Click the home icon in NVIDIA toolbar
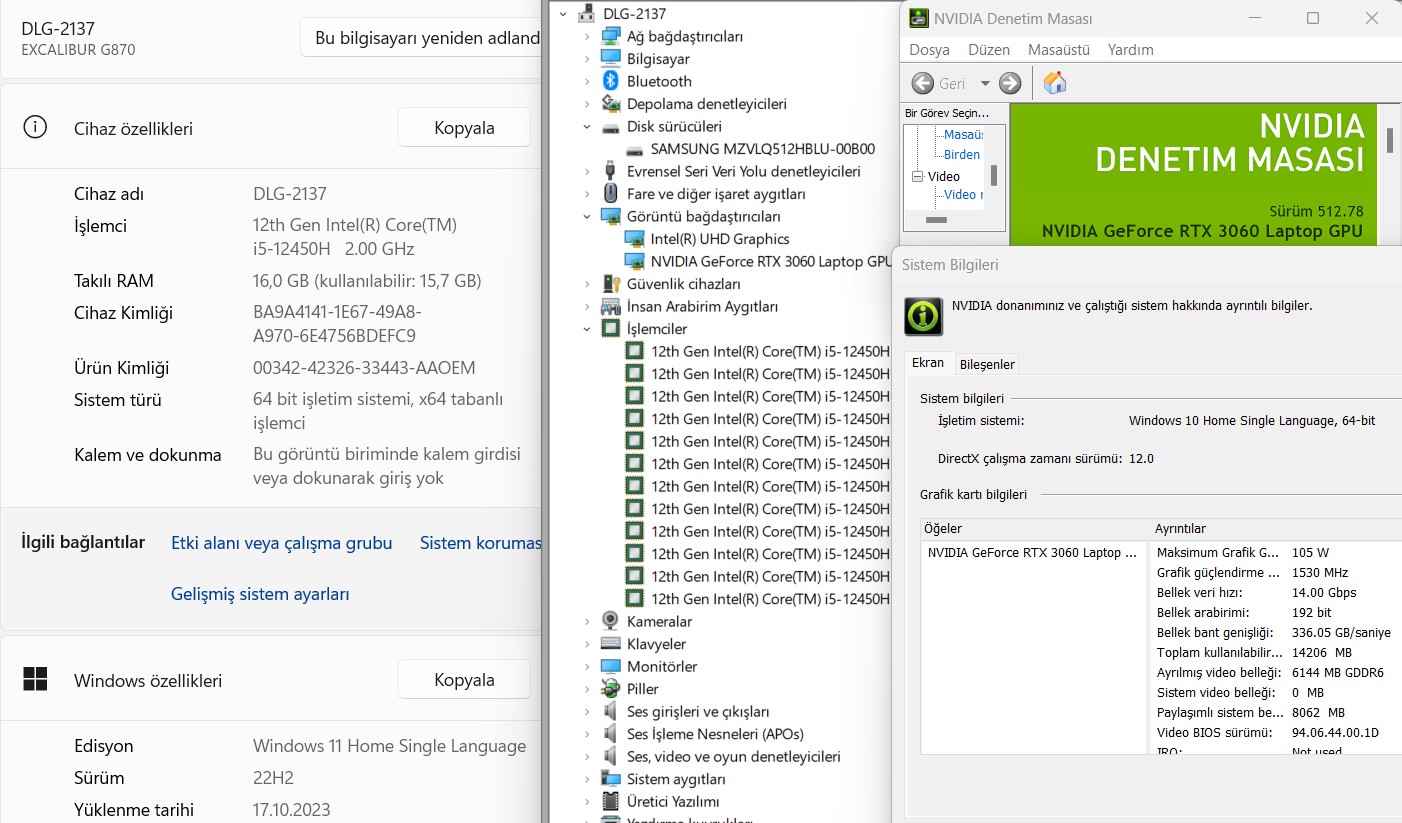The width and height of the screenshot is (1402, 823). point(1055,83)
